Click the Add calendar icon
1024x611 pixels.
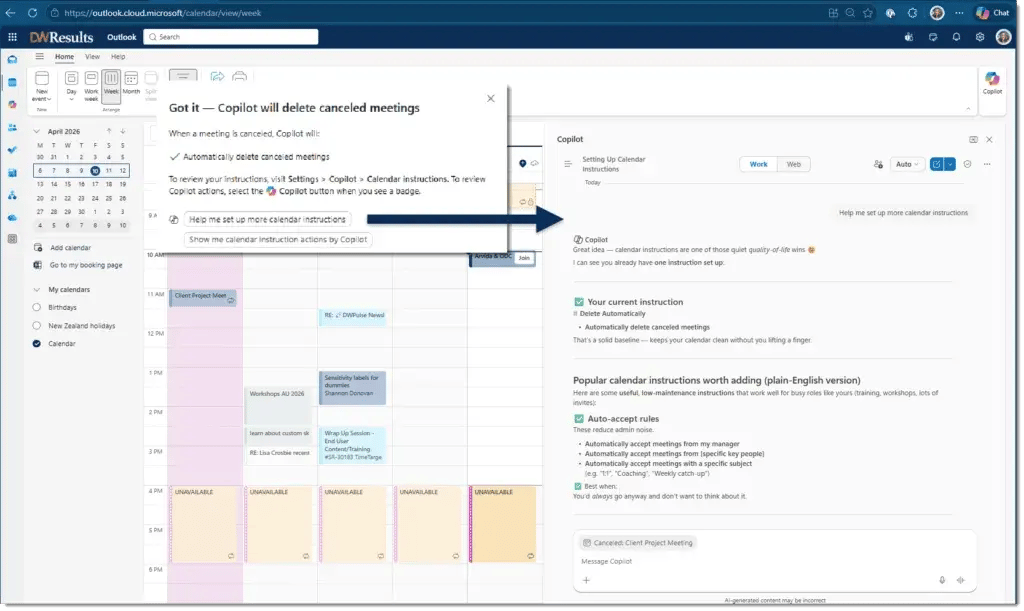pyautogui.click(x=36, y=247)
